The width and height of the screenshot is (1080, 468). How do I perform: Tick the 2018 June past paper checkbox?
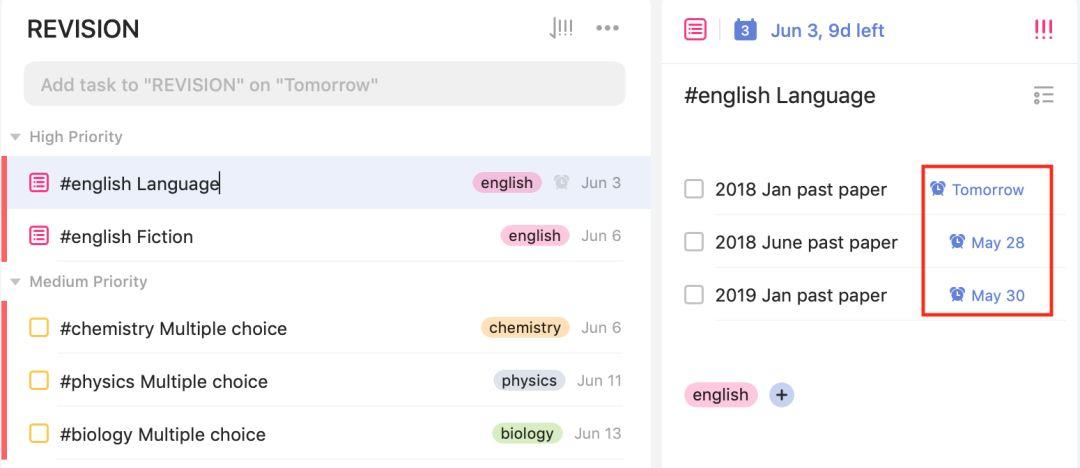pyautogui.click(x=694, y=242)
